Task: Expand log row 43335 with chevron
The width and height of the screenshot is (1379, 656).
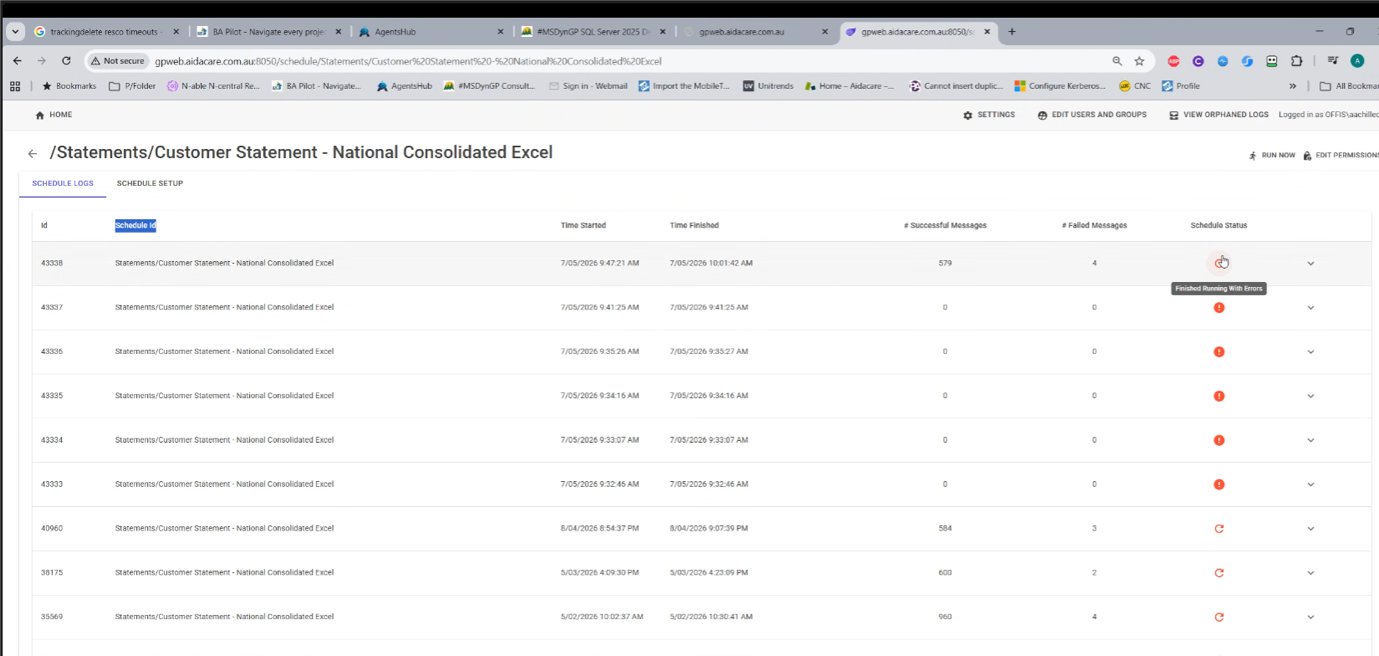Action: (x=1311, y=396)
